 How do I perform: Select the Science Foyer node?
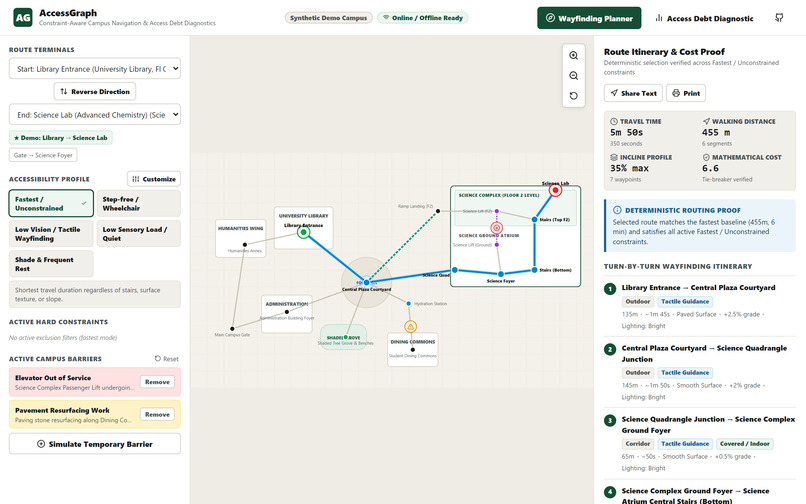(x=501, y=274)
